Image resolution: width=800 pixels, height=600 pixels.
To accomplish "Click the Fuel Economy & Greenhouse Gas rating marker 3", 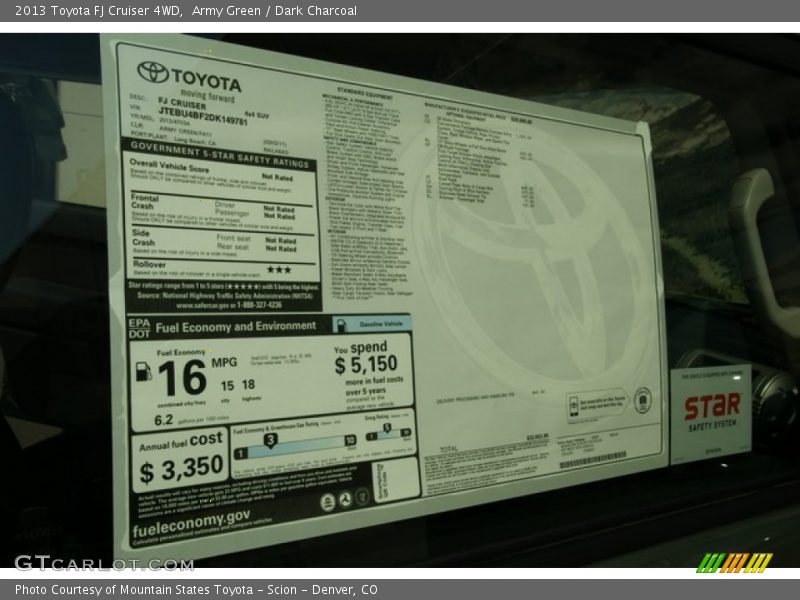I will (x=270, y=440).
